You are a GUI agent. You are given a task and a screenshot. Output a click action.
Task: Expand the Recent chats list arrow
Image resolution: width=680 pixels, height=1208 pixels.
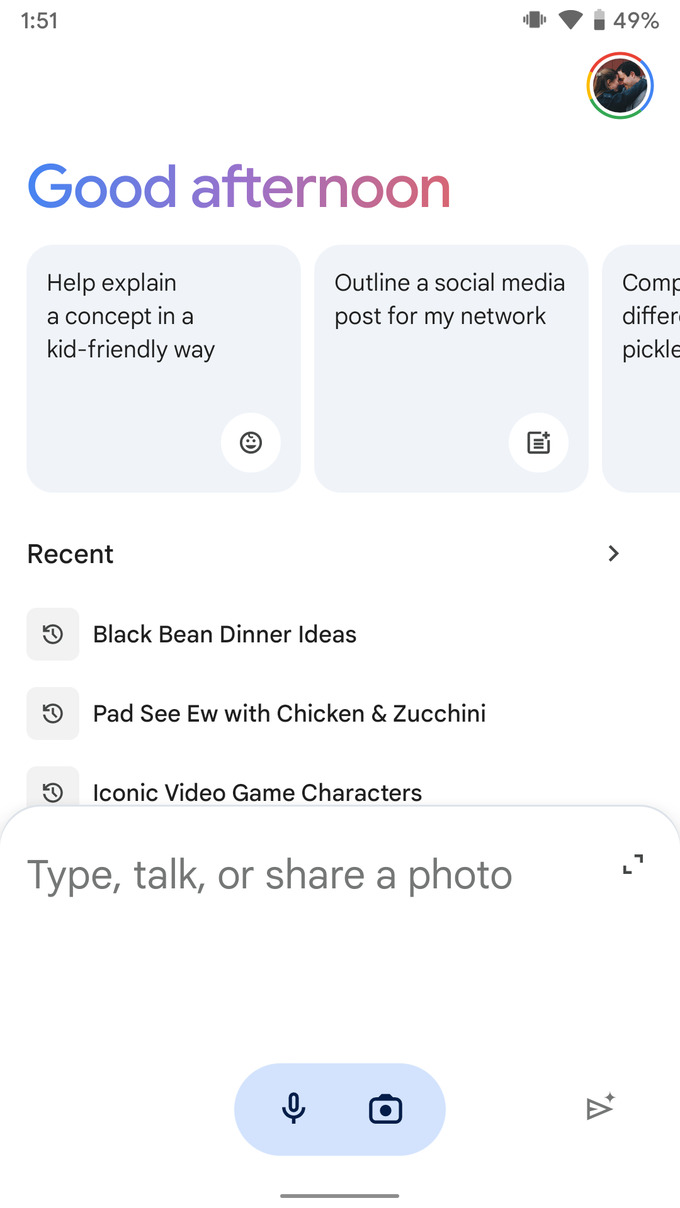click(614, 553)
